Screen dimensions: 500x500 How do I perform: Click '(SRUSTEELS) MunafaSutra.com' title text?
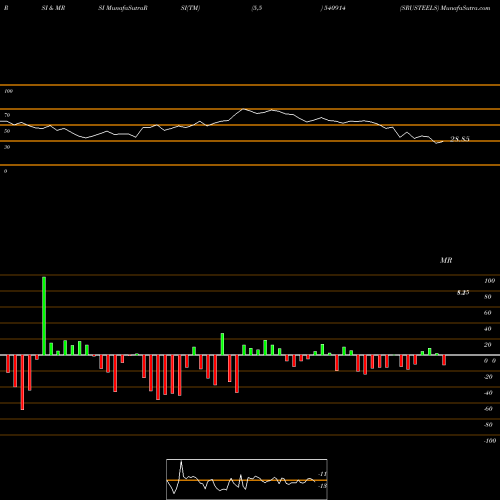(x=445, y=8)
